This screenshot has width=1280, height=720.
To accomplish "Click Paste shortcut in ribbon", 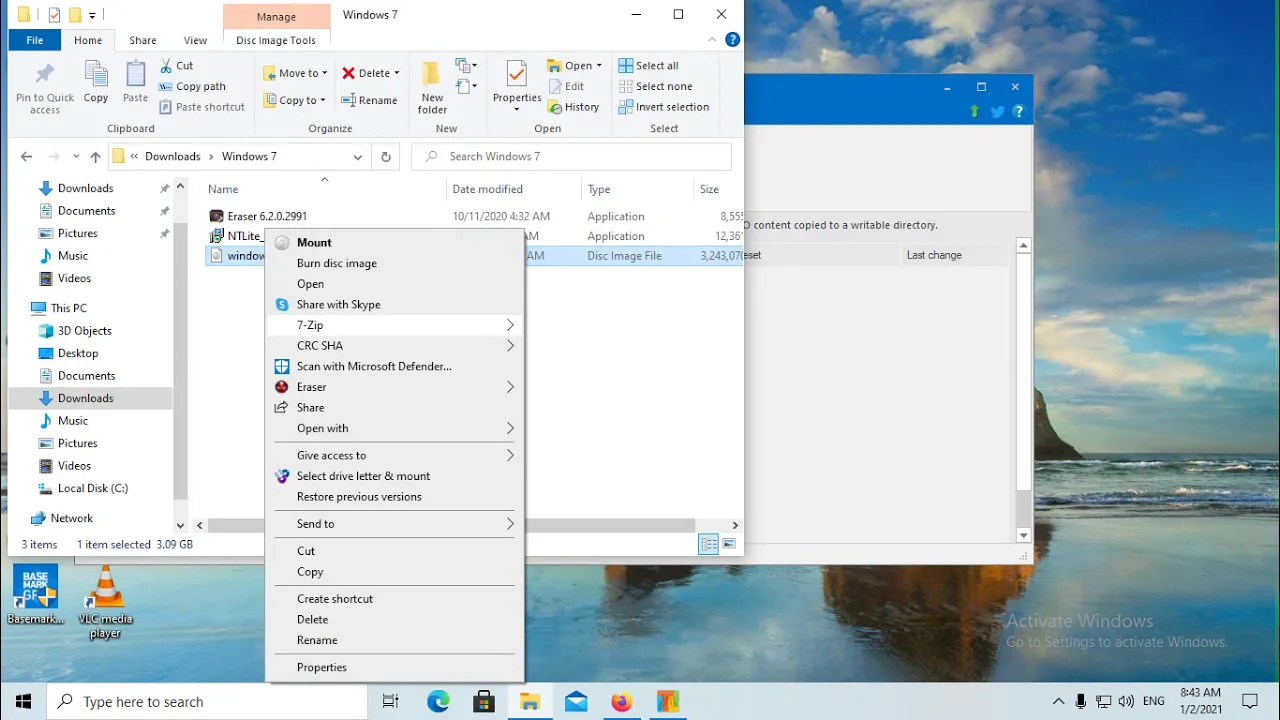I will coord(202,107).
